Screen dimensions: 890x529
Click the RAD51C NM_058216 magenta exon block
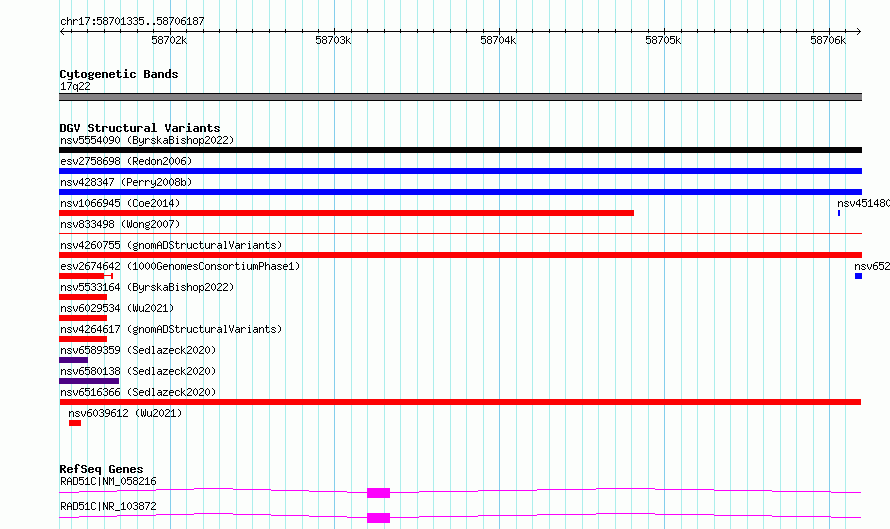click(x=379, y=493)
